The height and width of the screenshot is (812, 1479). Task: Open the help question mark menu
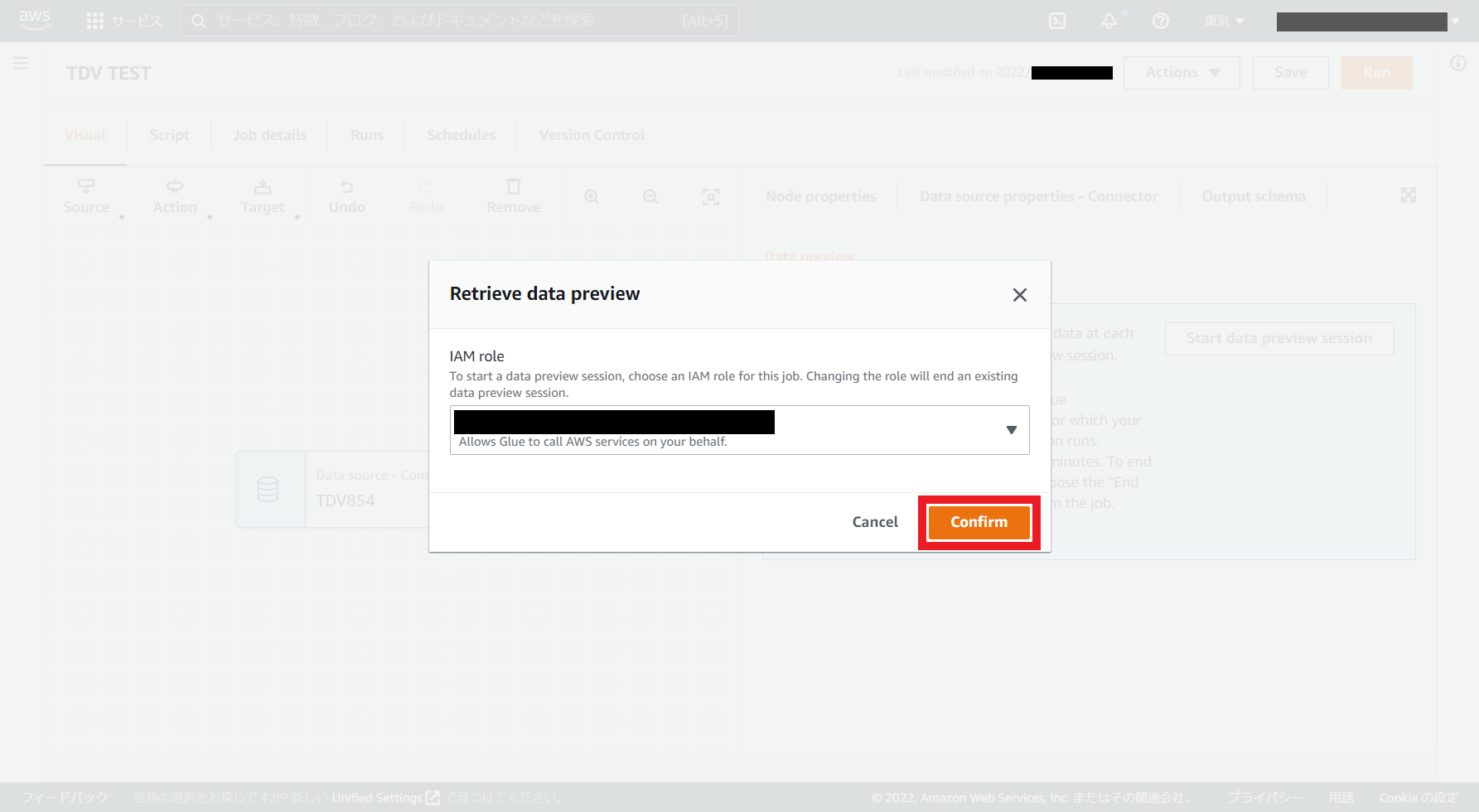[x=1161, y=21]
